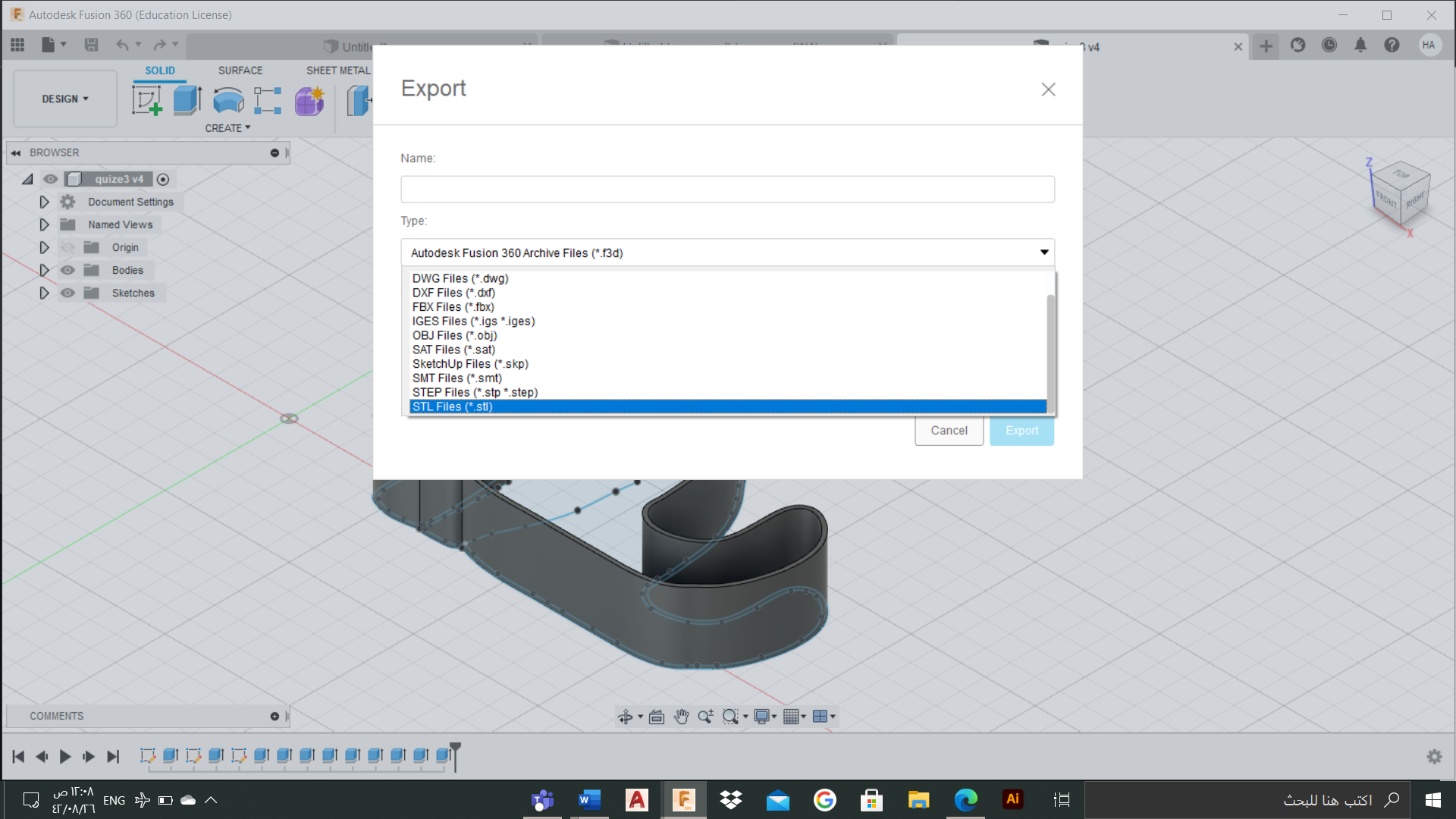This screenshot has height=819, width=1456.
Task: Jump to the timeline end
Action: coord(113,757)
